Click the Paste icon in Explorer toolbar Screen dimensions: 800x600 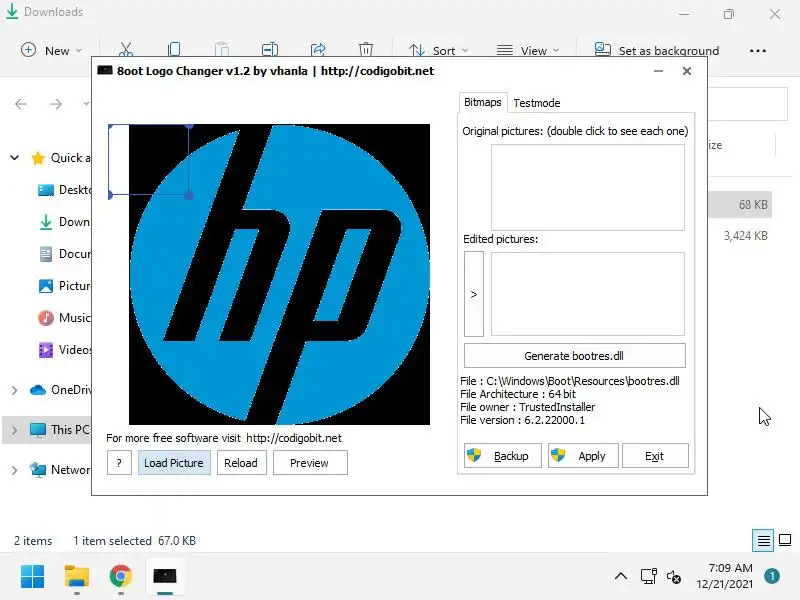[222, 49]
